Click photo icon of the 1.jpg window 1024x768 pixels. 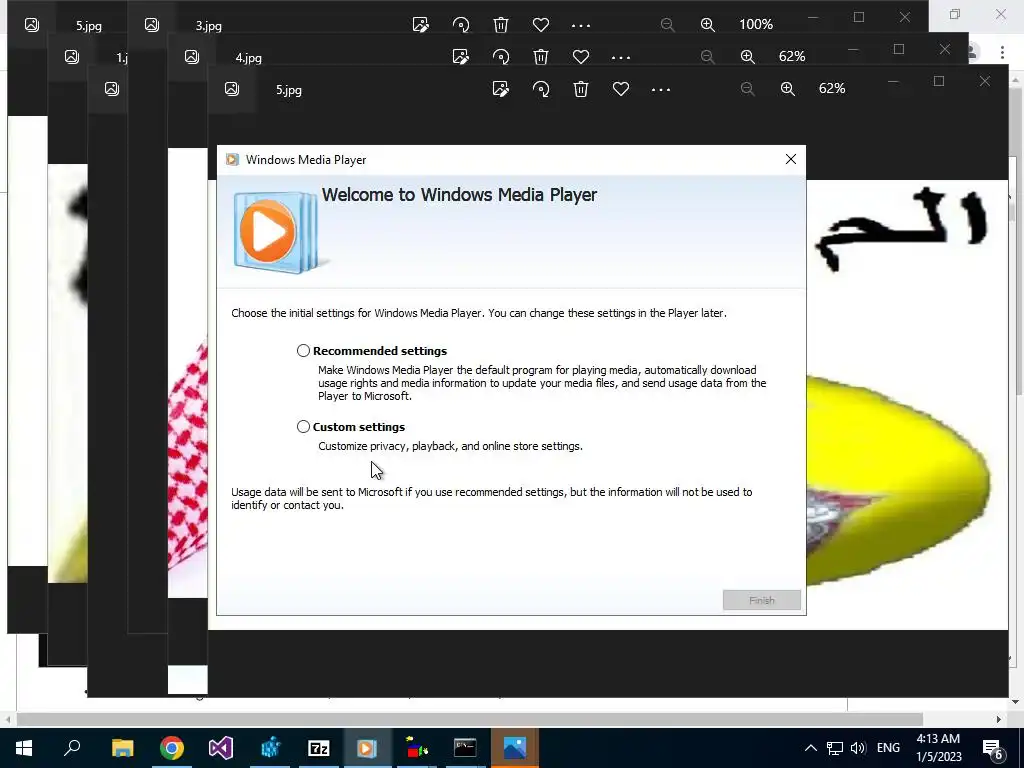click(72, 57)
